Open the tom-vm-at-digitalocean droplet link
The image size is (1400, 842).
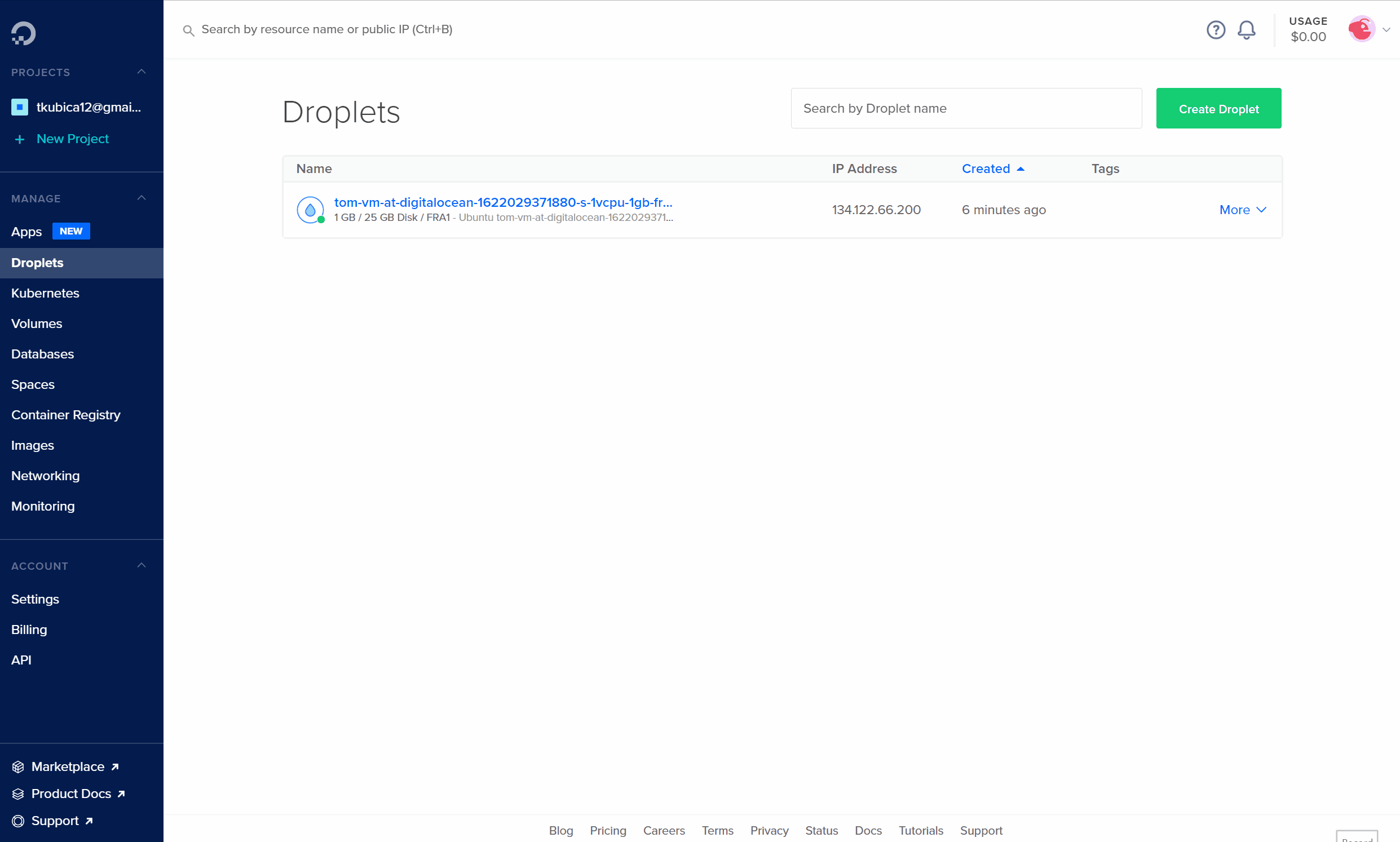click(x=503, y=202)
